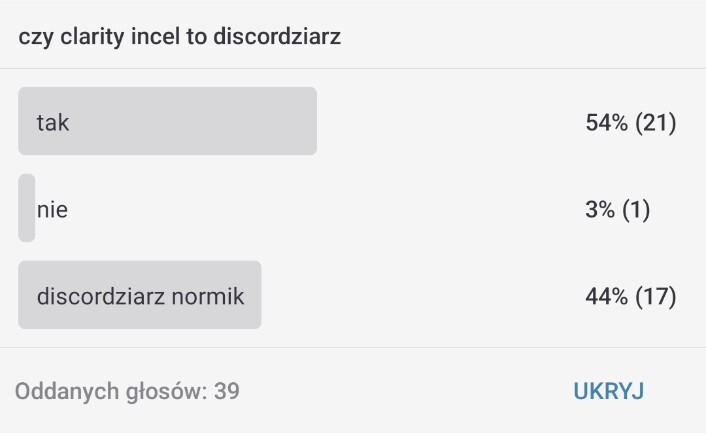The image size is (706, 444).
Task: Click the number 39 in total votes
Action: click(227, 391)
